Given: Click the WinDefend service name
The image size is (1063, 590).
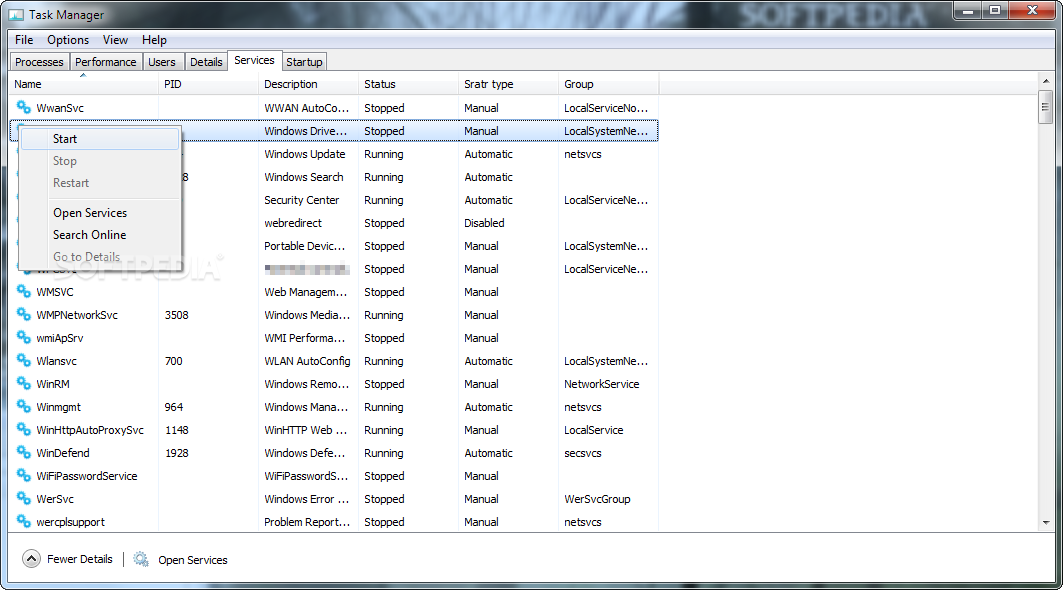Looking at the screenshot, I should tap(63, 453).
